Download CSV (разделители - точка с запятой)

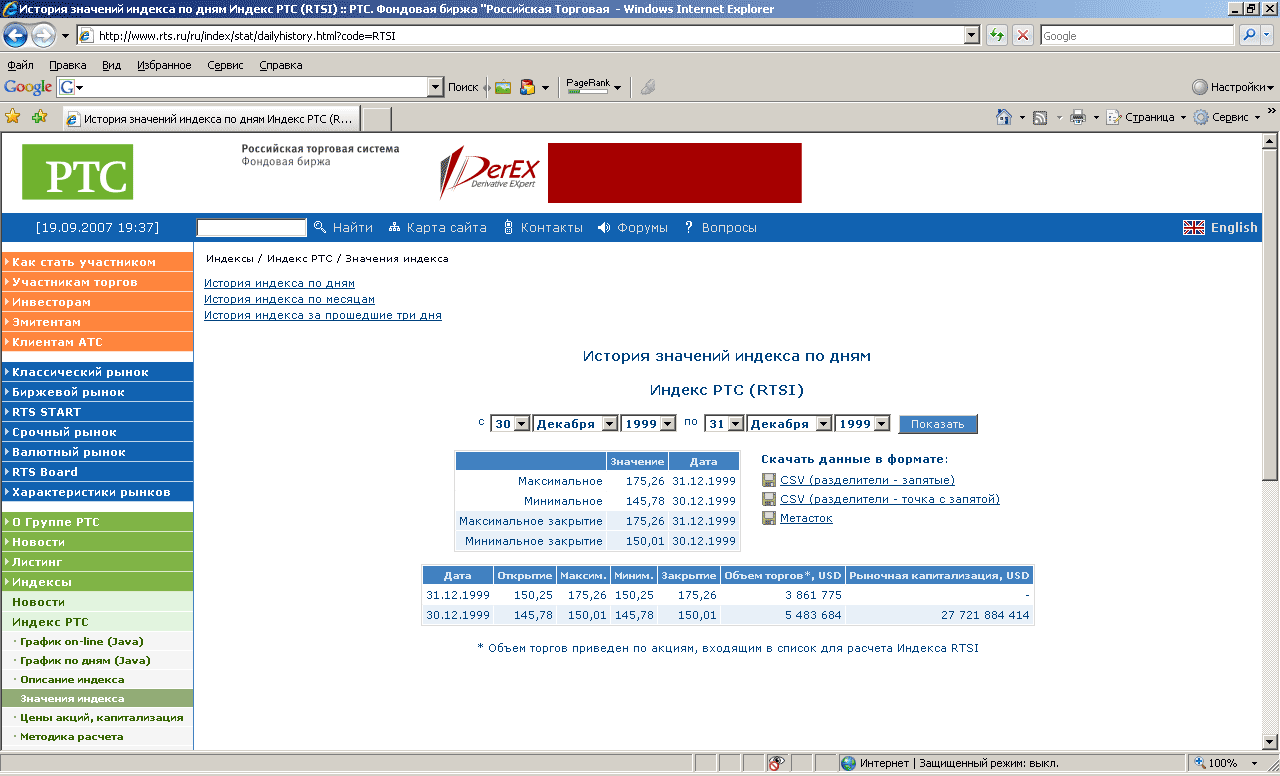(x=890, y=499)
